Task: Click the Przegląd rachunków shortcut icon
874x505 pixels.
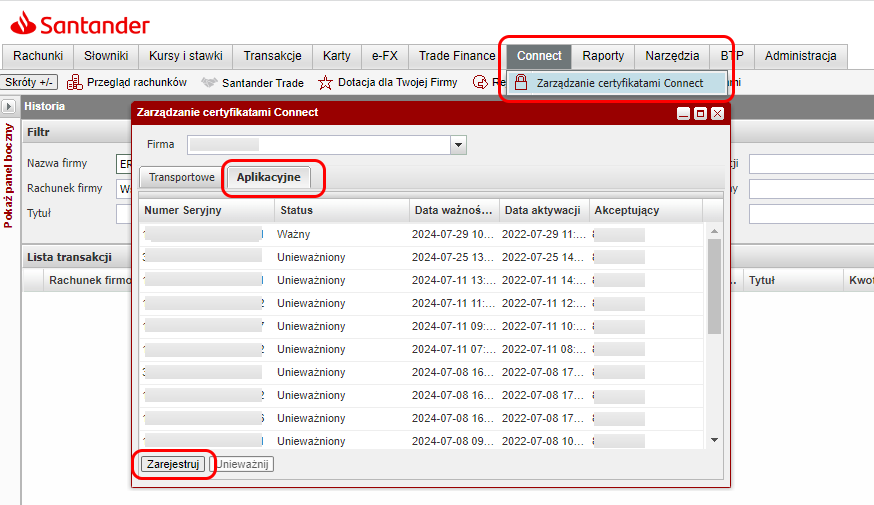Action: click(74, 82)
